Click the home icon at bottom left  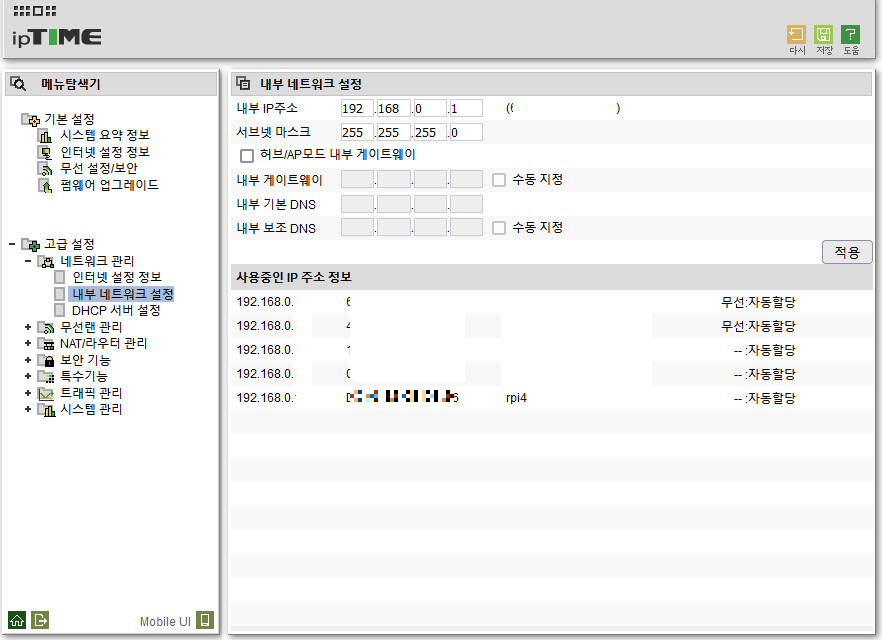click(x=15, y=620)
